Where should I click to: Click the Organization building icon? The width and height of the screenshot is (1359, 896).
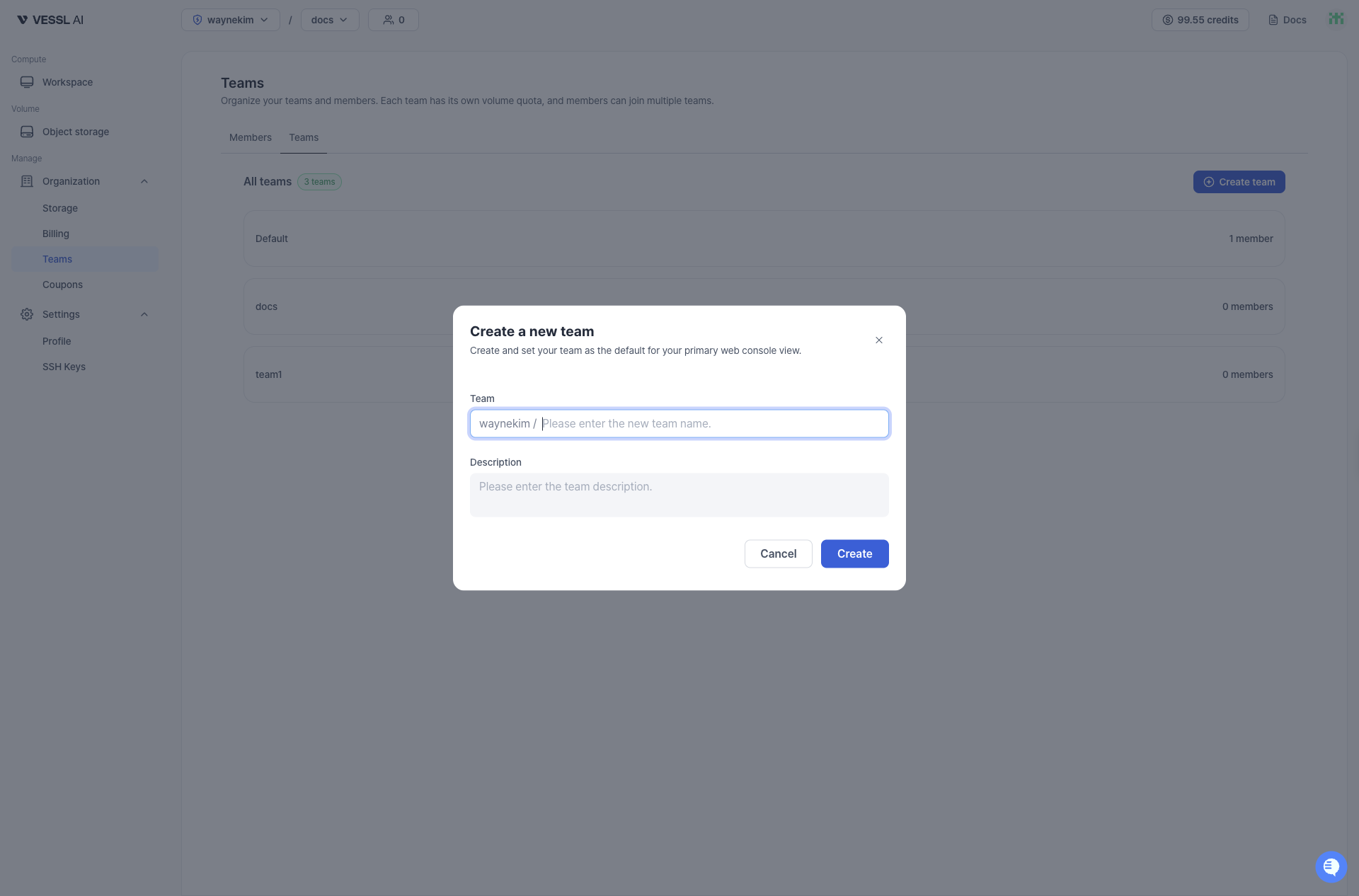click(26, 181)
